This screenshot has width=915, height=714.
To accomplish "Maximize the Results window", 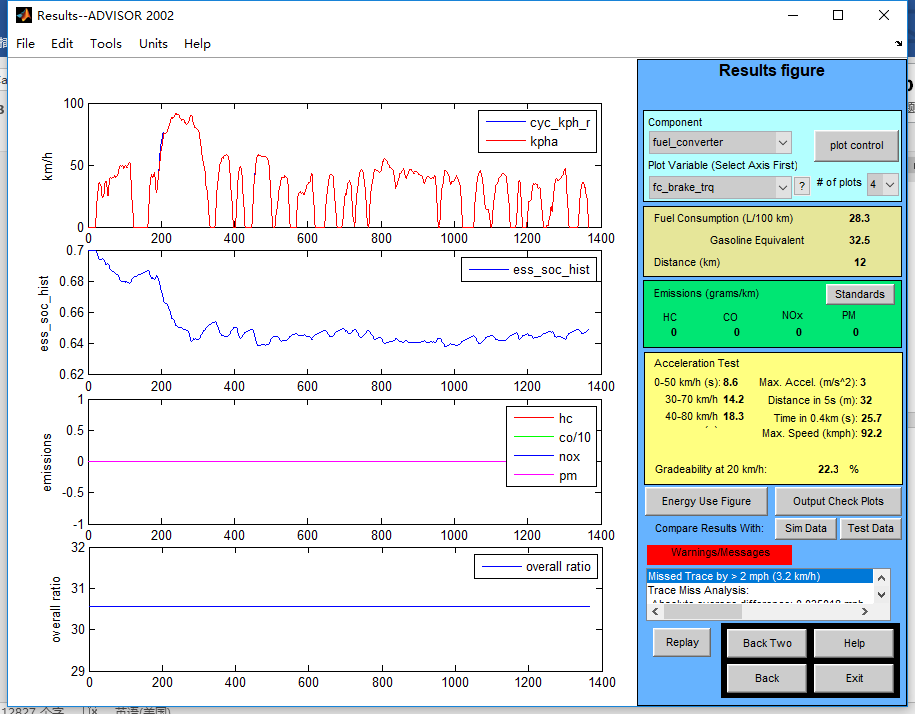I will (838, 15).
